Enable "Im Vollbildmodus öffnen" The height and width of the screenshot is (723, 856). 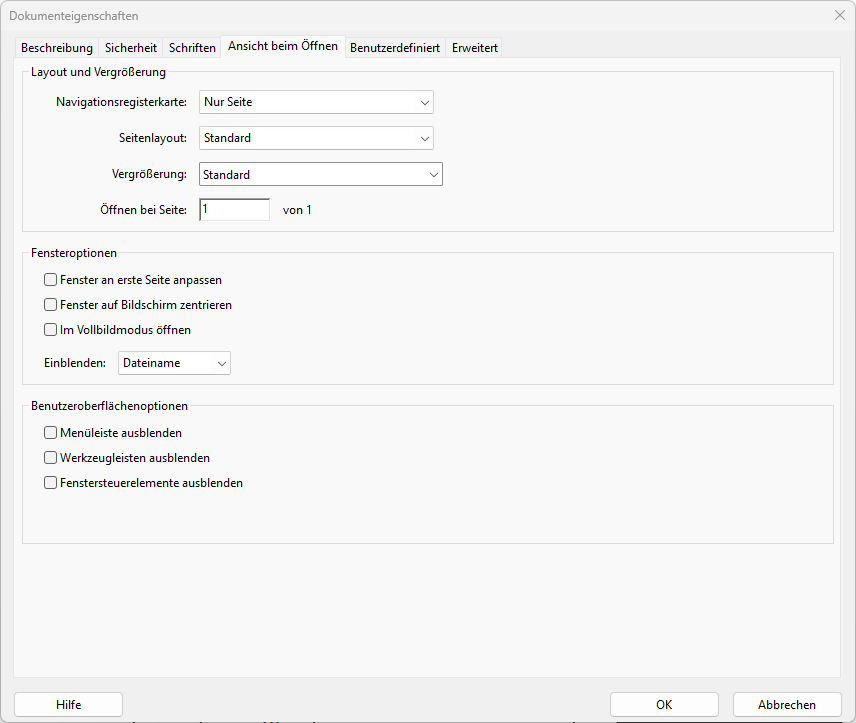50,329
